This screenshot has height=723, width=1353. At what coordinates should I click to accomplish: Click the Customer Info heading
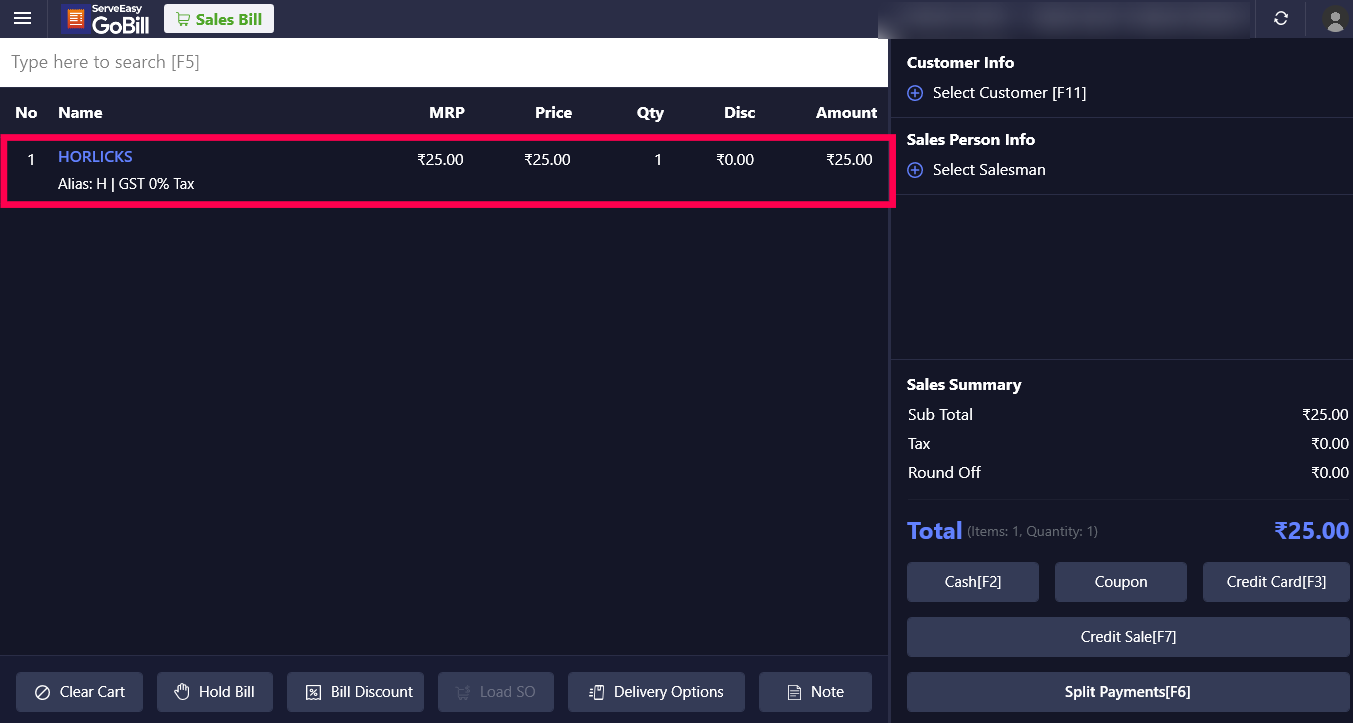[x=960, y=62]
